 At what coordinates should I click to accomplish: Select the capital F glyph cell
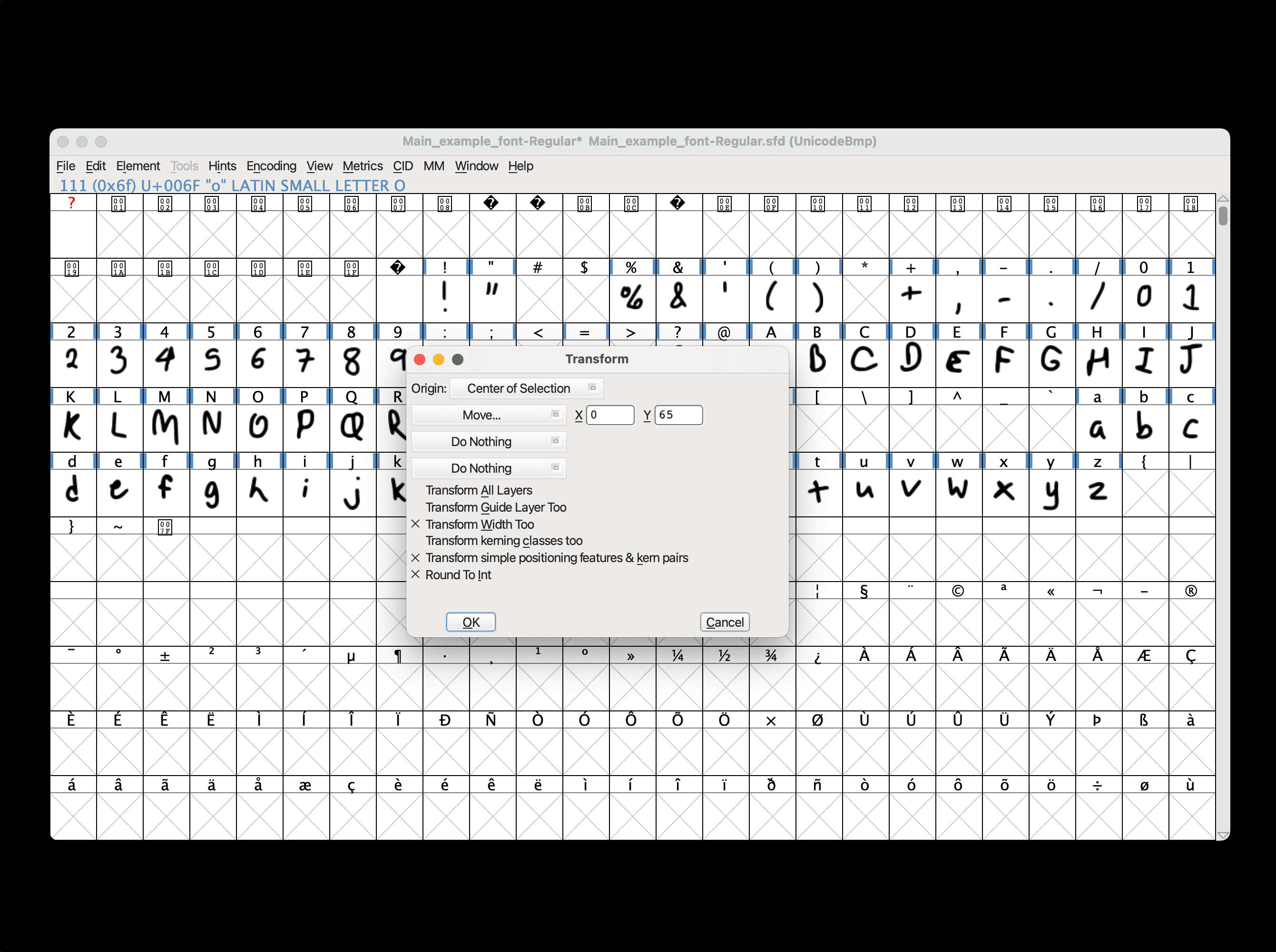coord(1006,363)
